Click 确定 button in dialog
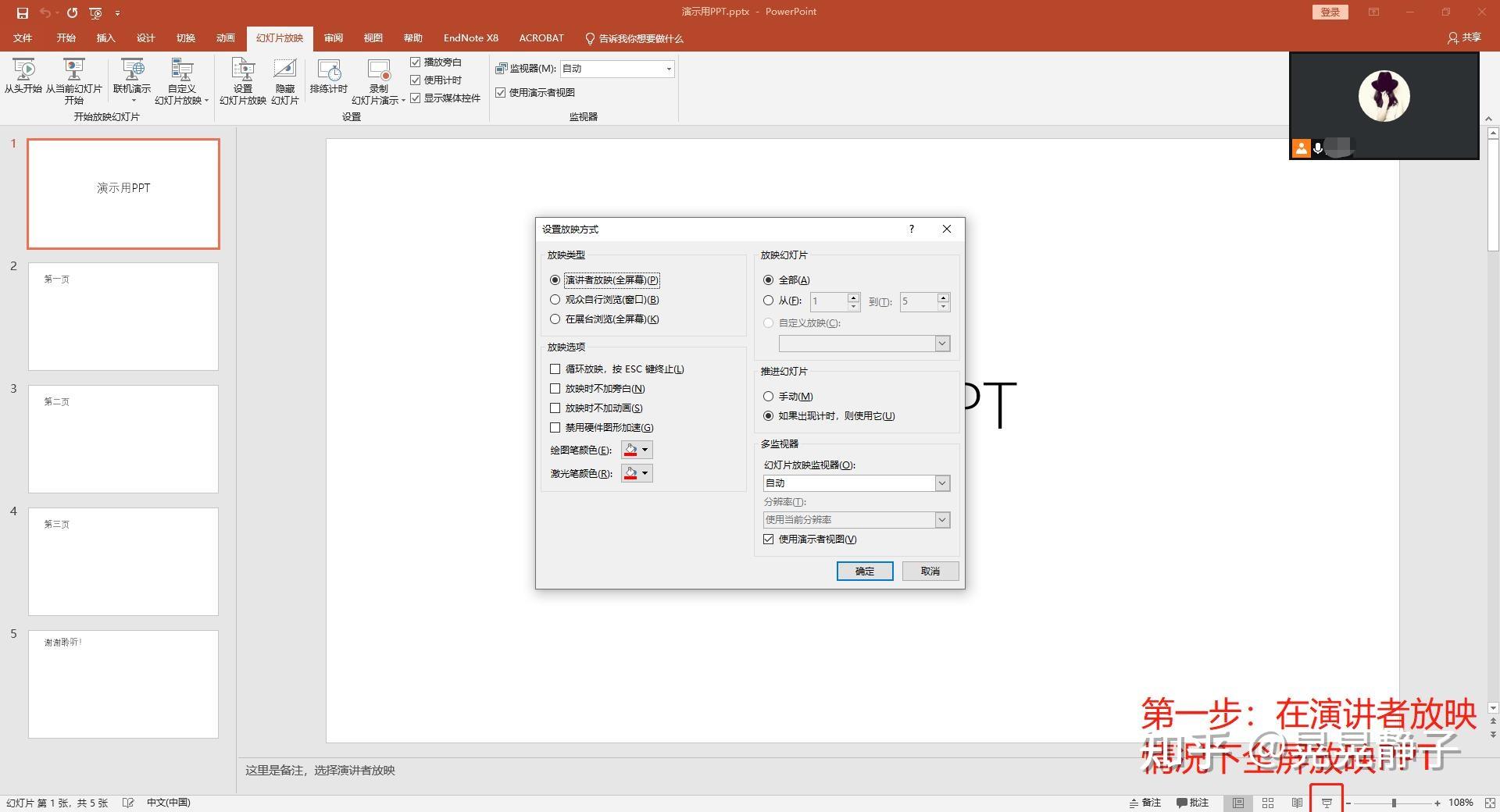This screenshot has height=812, width=1500. click(x=865, y=571)
